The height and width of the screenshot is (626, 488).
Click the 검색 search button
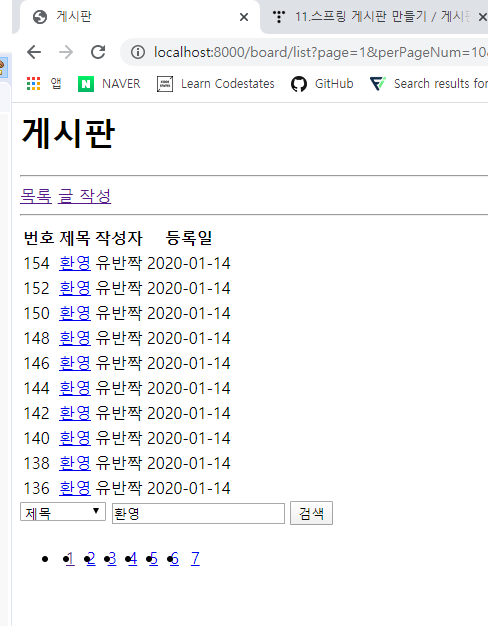point(311,513)
